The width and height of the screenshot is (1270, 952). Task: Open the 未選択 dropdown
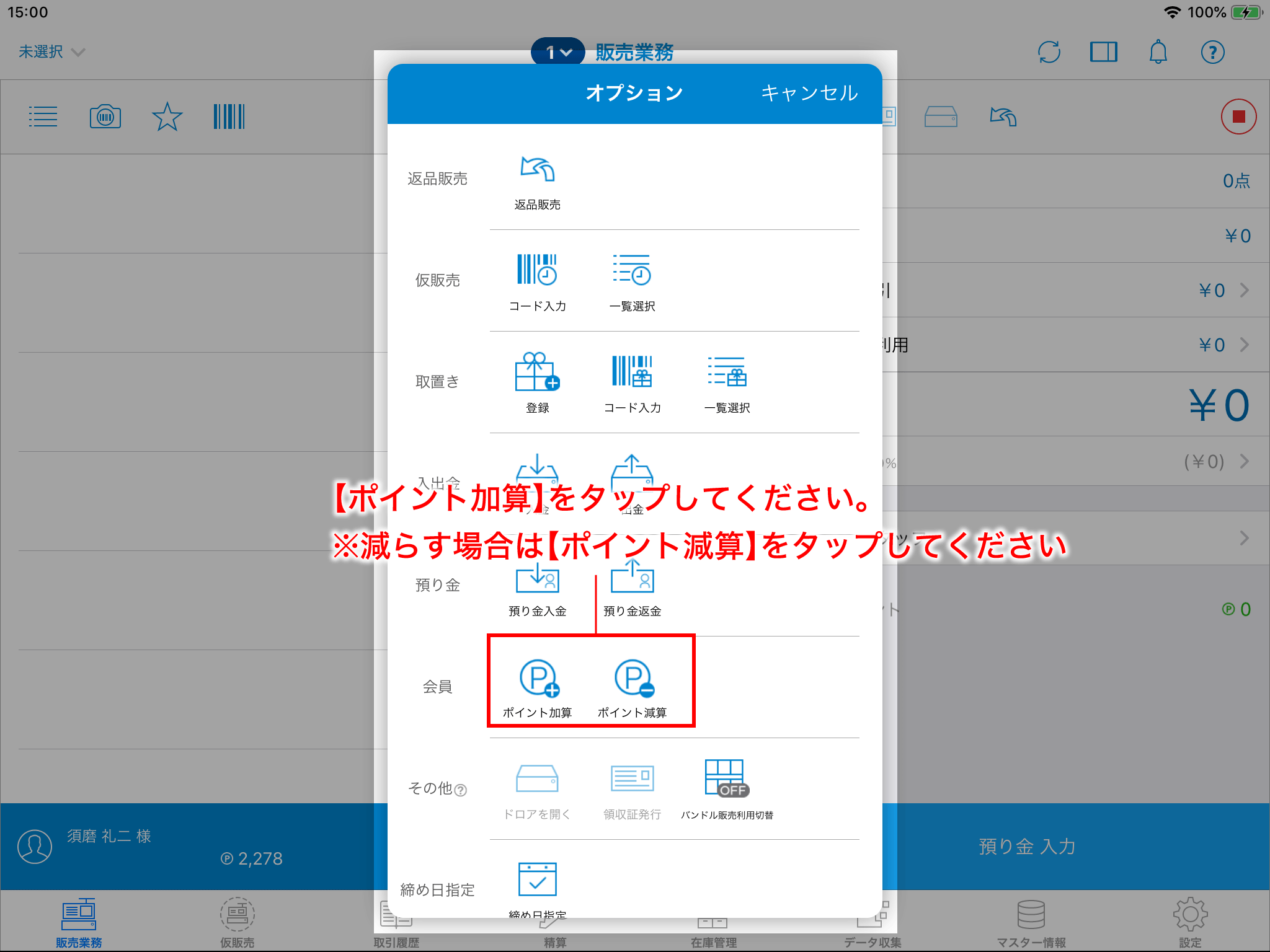51,52
